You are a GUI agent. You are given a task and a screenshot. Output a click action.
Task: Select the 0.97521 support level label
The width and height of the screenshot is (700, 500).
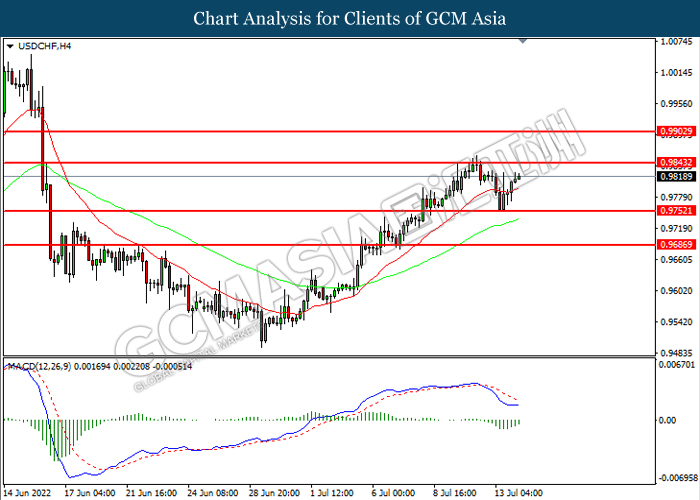[x=676, y=211]
